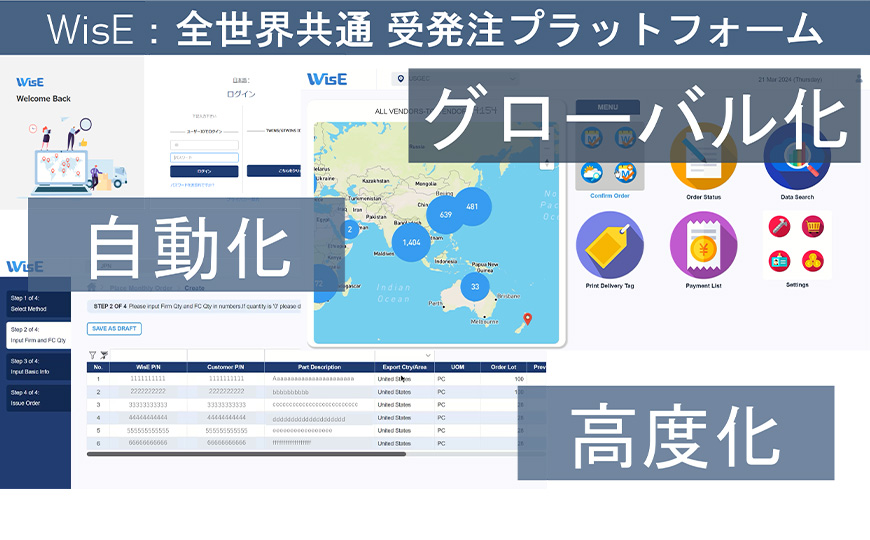Click the filter funnel icon above the table
This screenshot has height=540, width=870.
coord(92,355)
